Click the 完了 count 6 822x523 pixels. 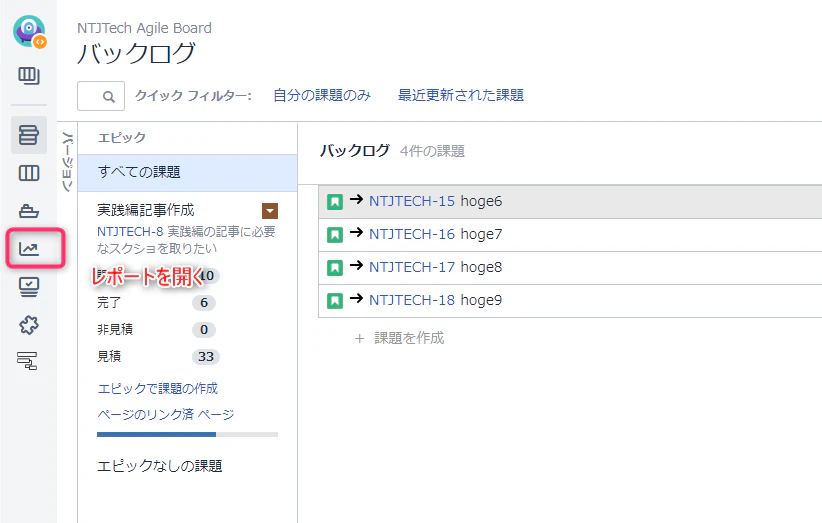coord(204,303)
